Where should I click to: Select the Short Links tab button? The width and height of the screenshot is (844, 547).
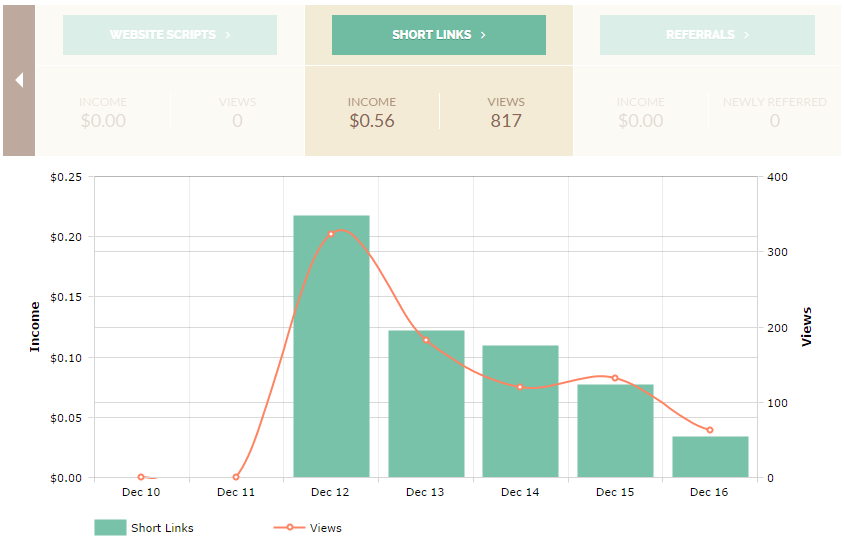pyautogui.click(x=439, y=35)
